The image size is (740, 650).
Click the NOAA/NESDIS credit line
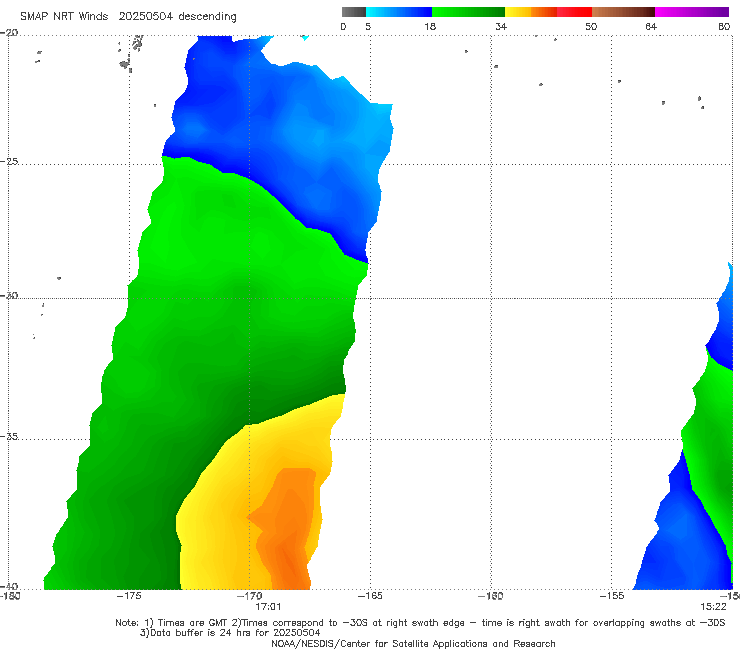point(413,643)
